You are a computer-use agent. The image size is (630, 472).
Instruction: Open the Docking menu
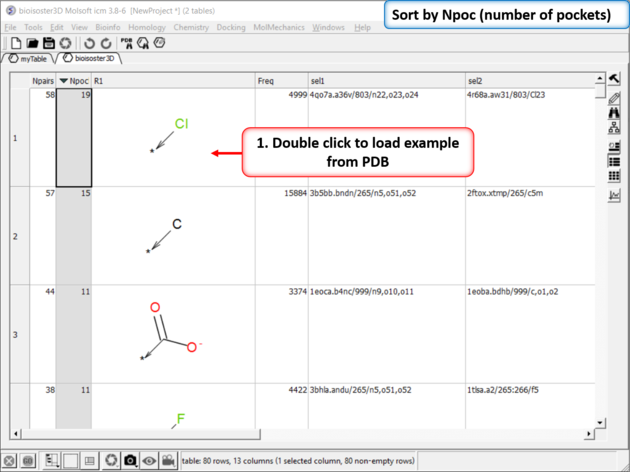pyautogui.click(x=231, y=27)
